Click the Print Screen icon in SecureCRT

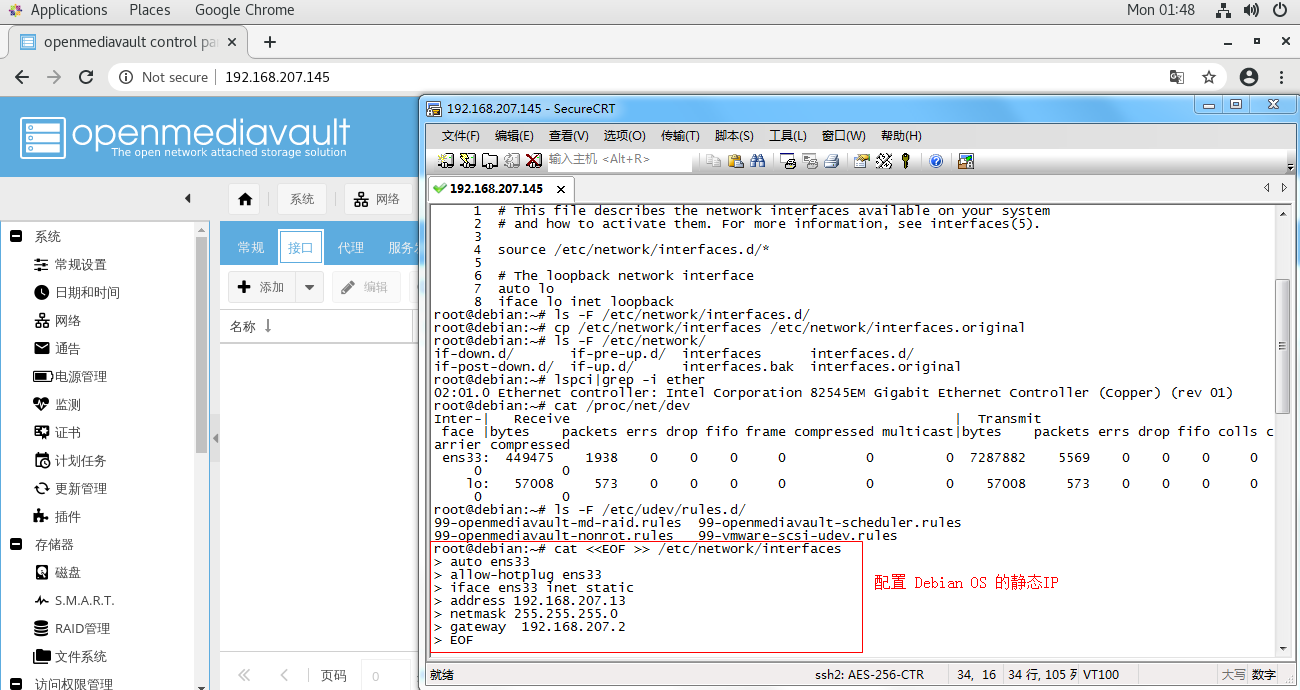tap(788, 160)
